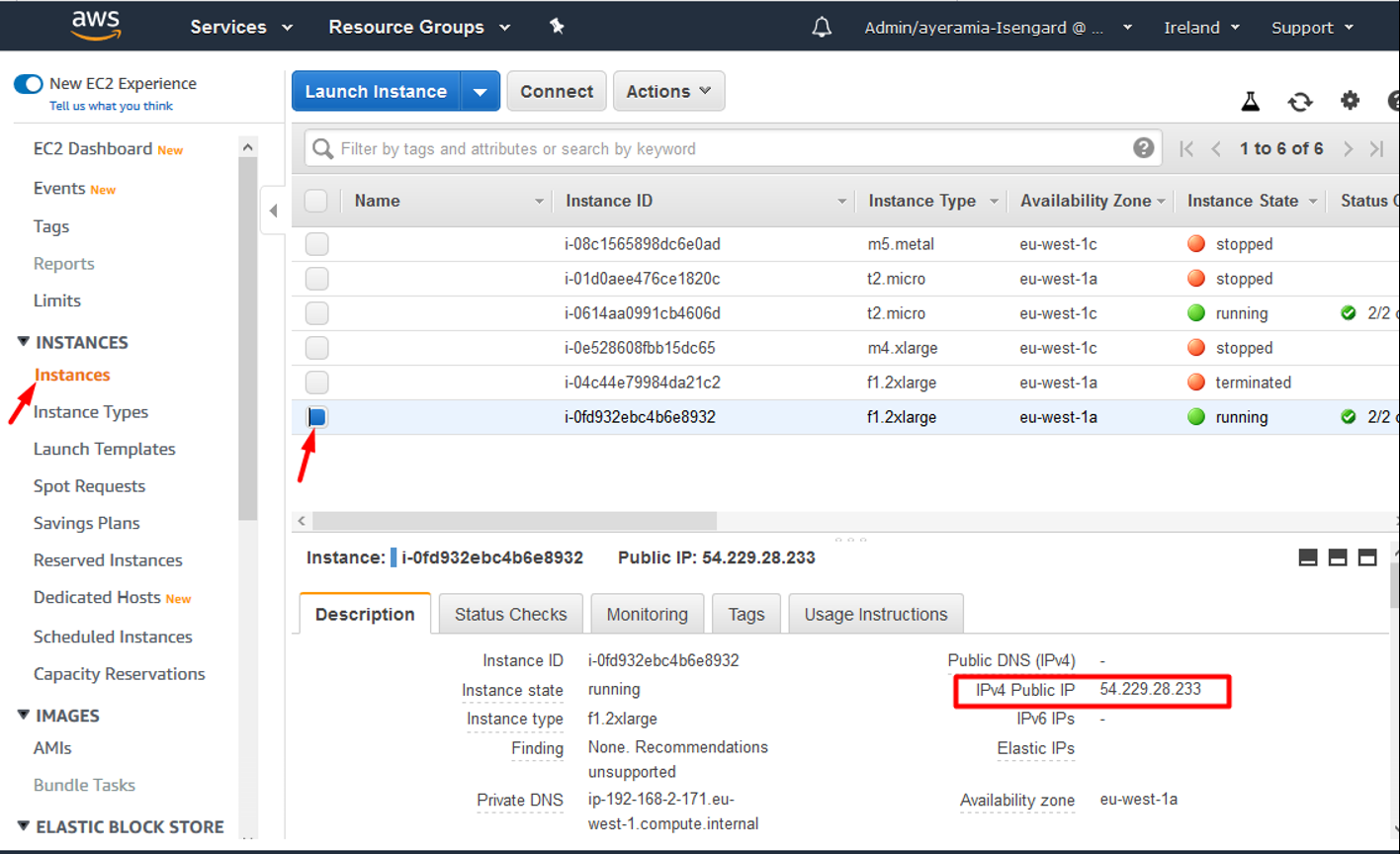Switch to the Tags tab

click(746, 614)
